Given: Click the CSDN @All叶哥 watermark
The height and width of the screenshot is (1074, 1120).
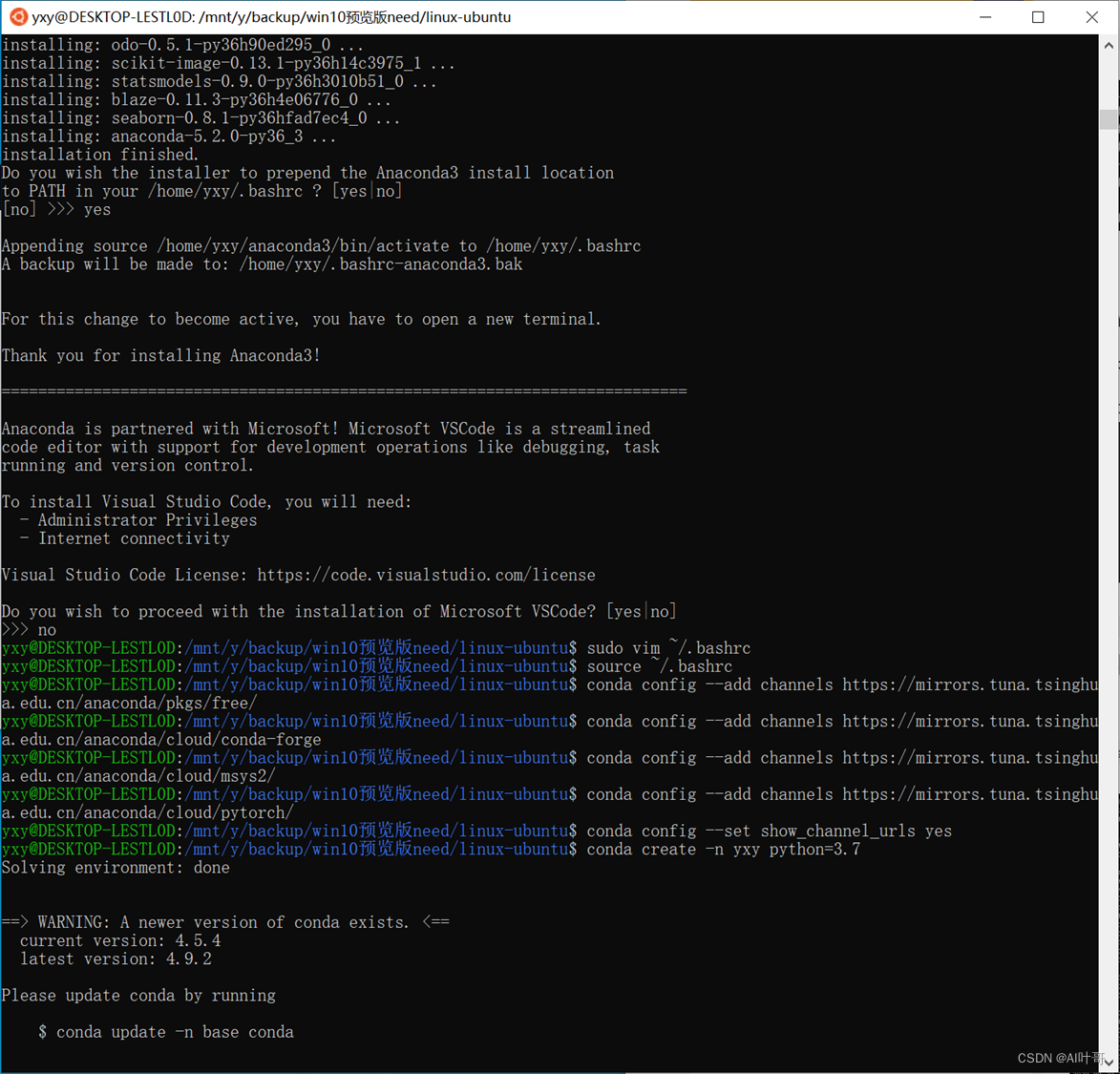Looking at the screenshot, I should 1060,1058.
